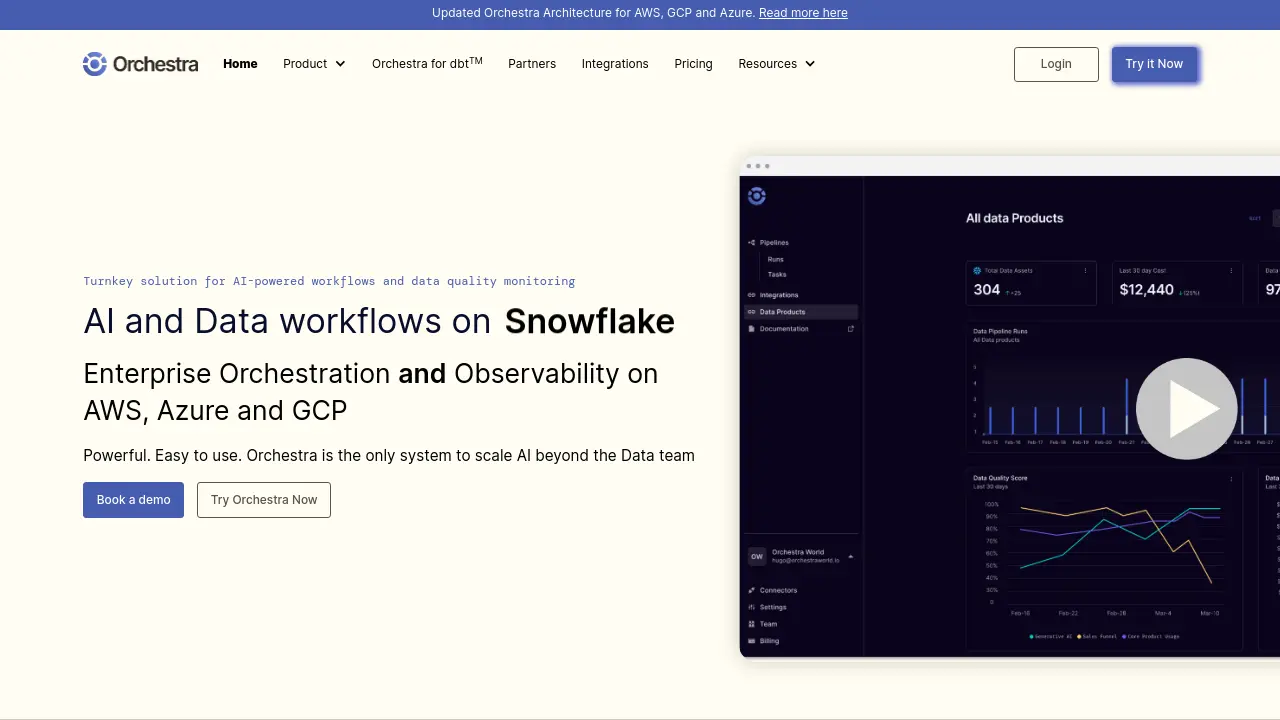Go to the Integrations nav item
1280x720 pixels.
pyautogui.click(x=615, y=64)
